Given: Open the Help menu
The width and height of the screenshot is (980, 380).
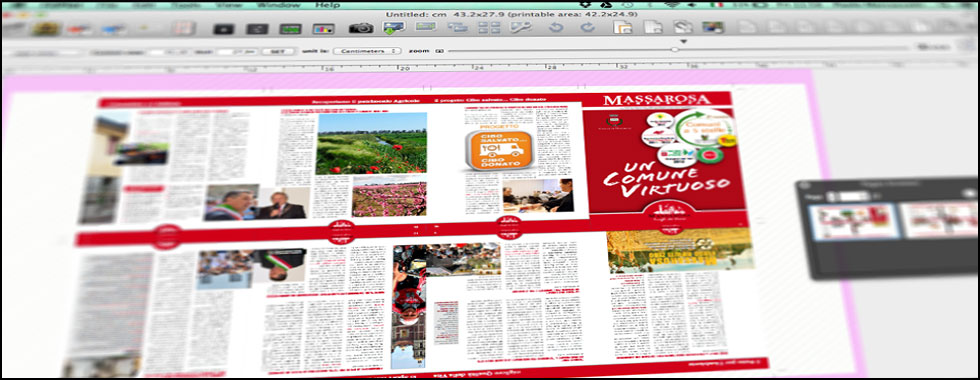Looking at the screenshot, I should 328,5.
